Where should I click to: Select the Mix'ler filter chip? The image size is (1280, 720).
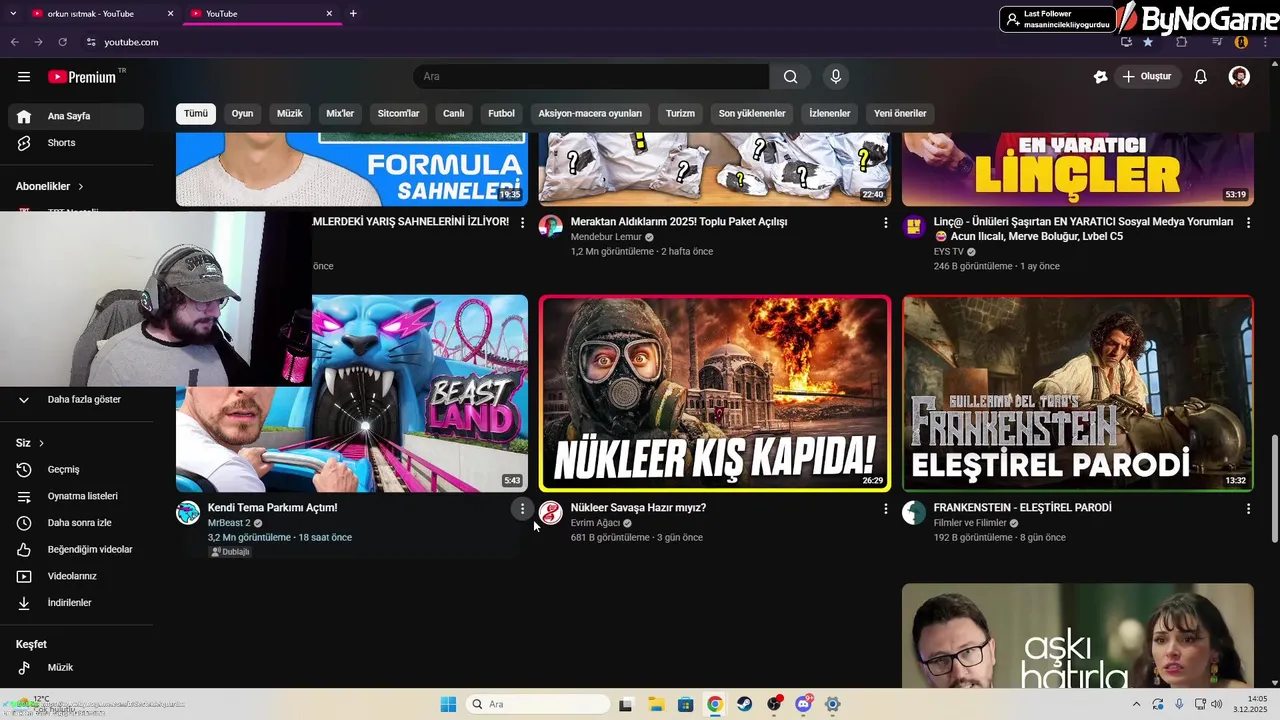[340, 113]
